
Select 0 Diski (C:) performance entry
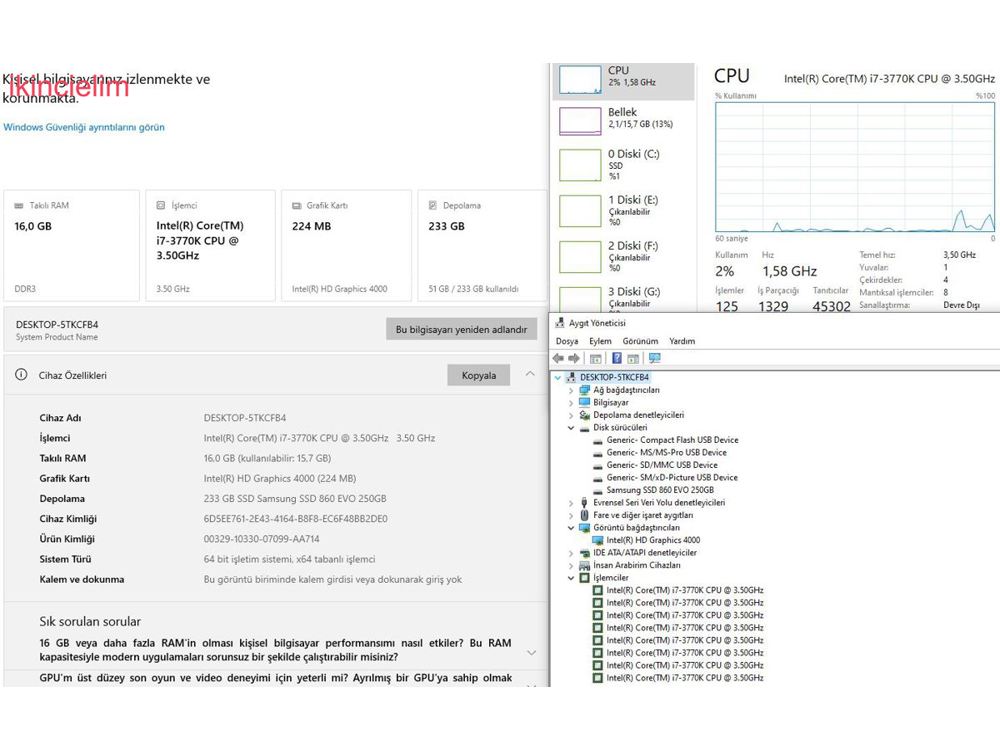pos(623,165)
